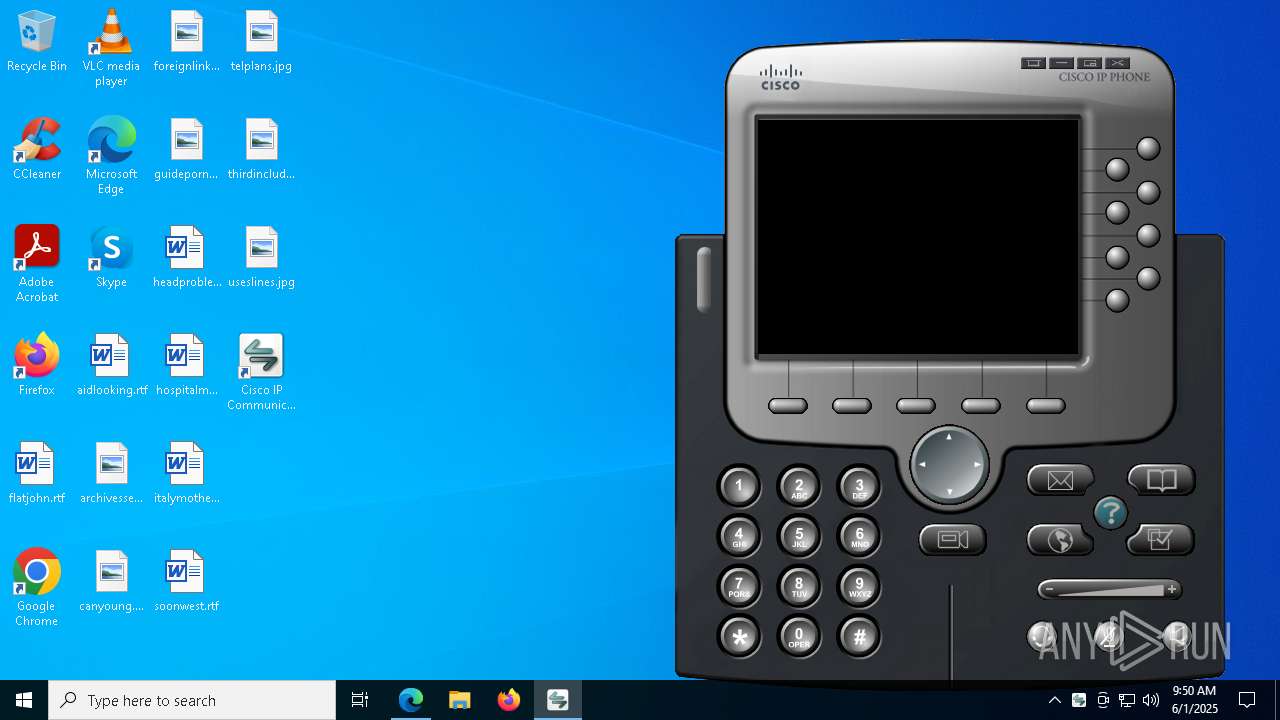Click the second line button from top
The image size is (1280, 720).
point(1117,170)
